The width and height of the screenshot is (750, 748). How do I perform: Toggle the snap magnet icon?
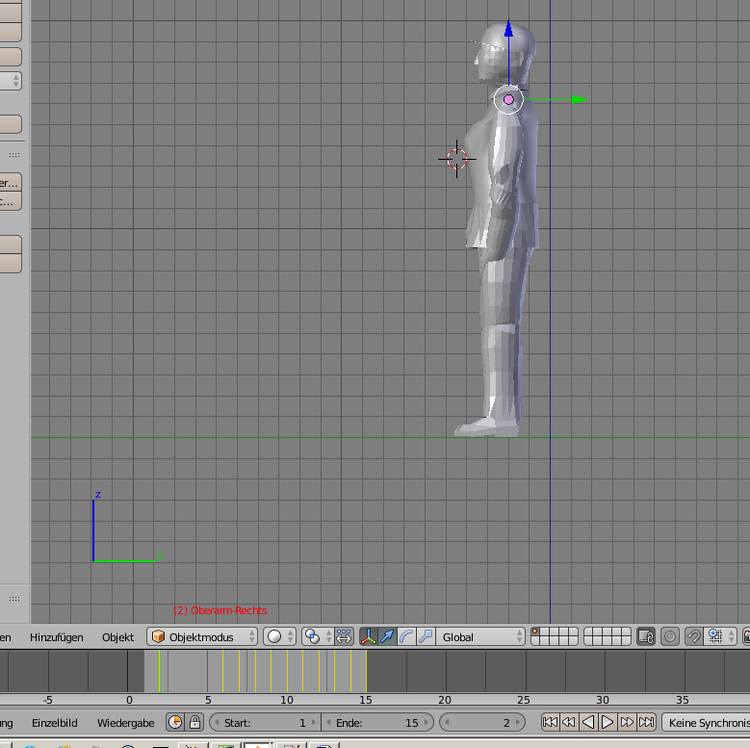(694, 637)
